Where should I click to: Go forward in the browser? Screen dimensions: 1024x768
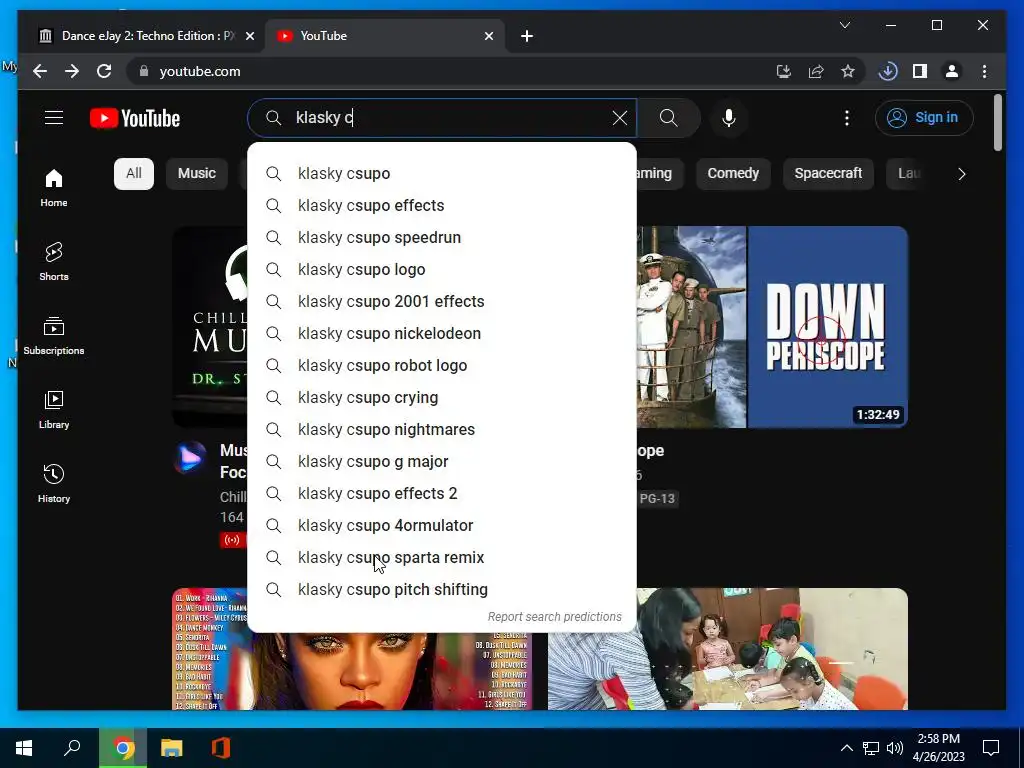72,71
